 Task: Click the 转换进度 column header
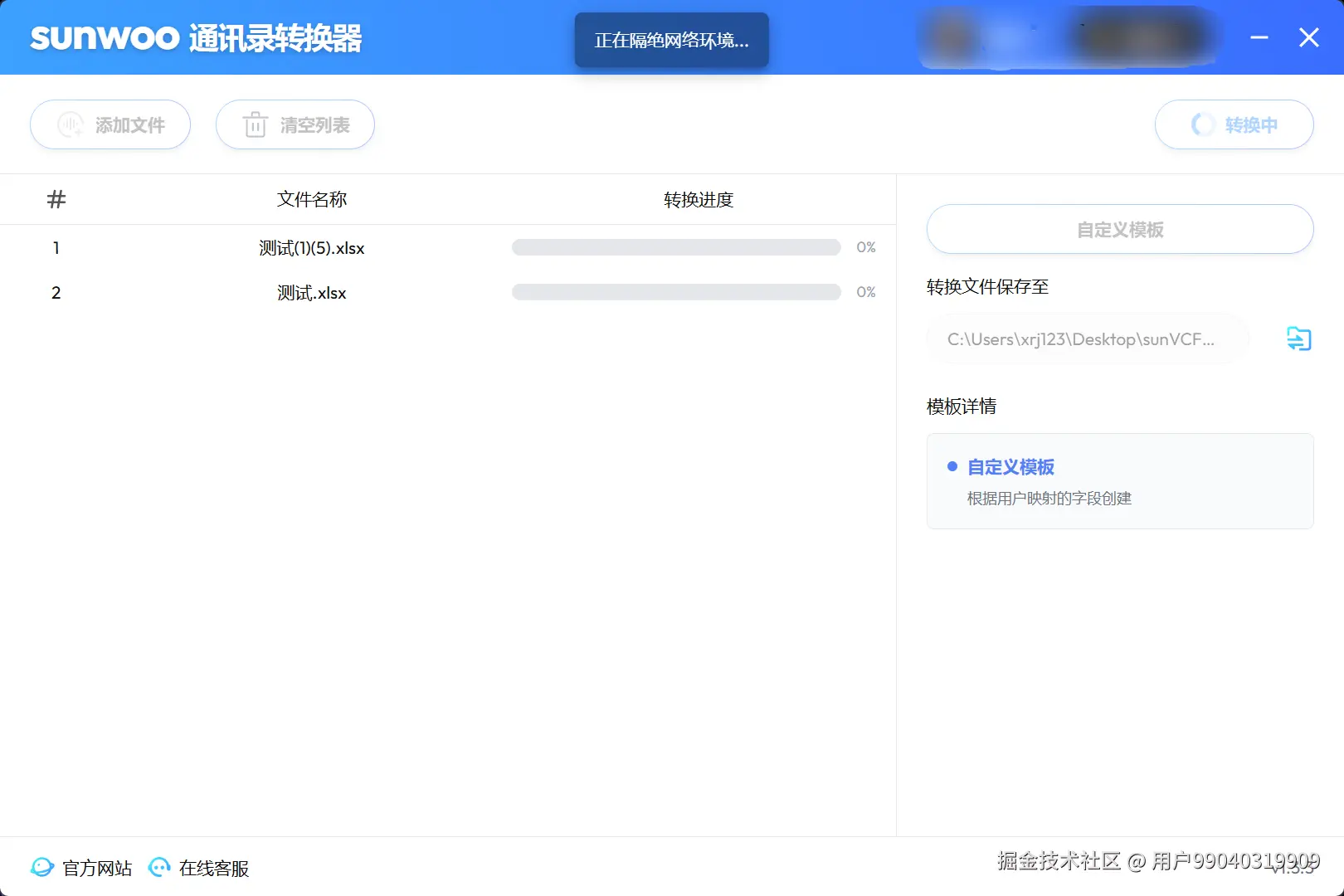point(699,199)
